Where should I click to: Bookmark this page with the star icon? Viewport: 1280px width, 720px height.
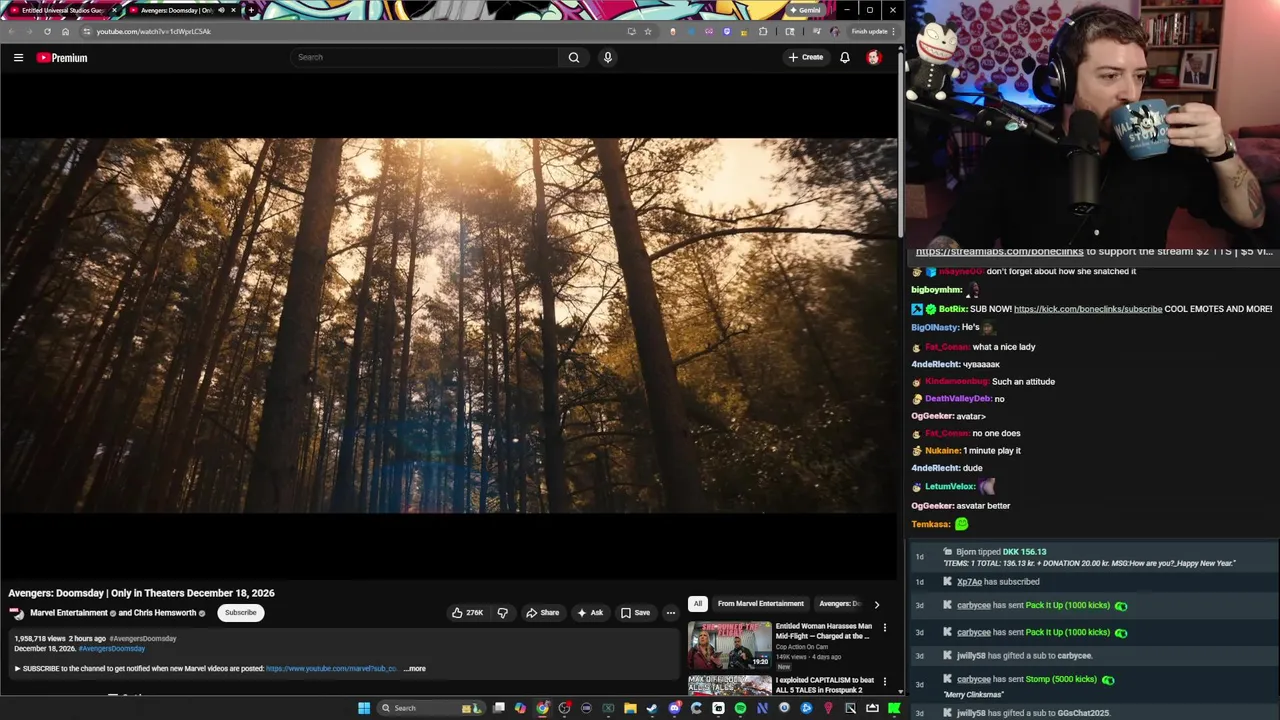[x=648, y=31]
